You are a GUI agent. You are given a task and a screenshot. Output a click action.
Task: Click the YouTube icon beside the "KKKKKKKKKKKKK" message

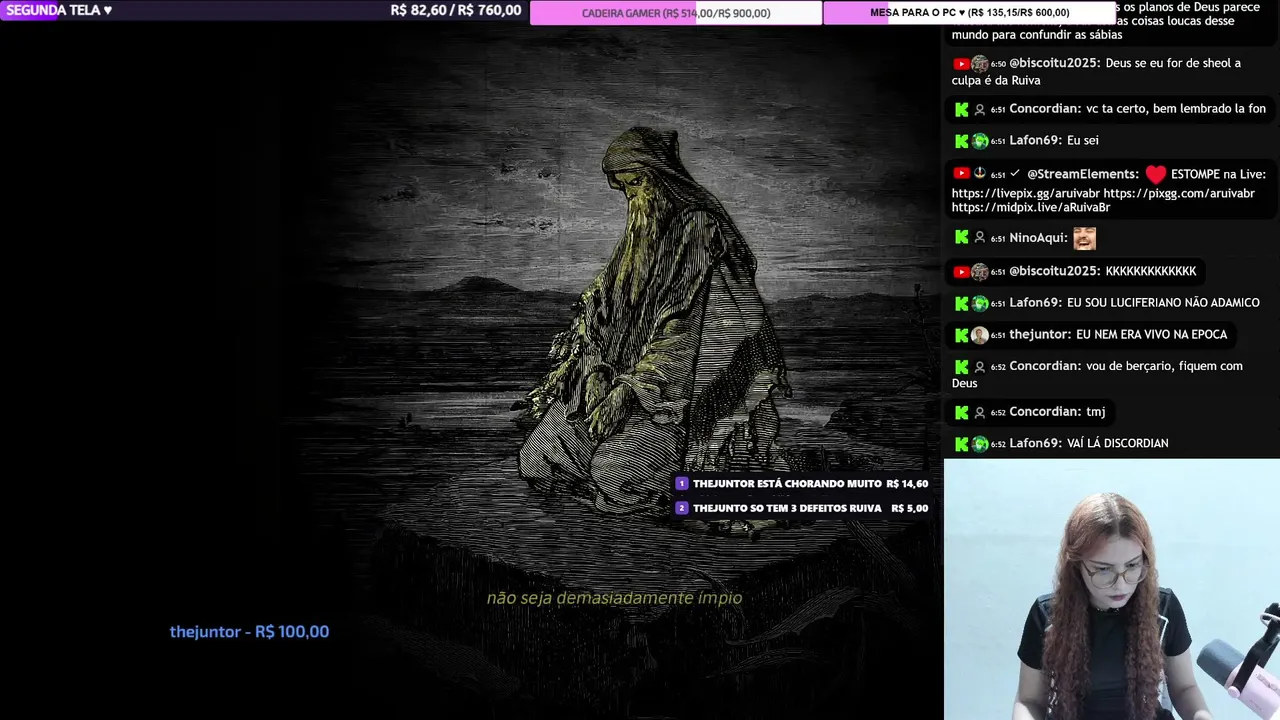[961, 271]
